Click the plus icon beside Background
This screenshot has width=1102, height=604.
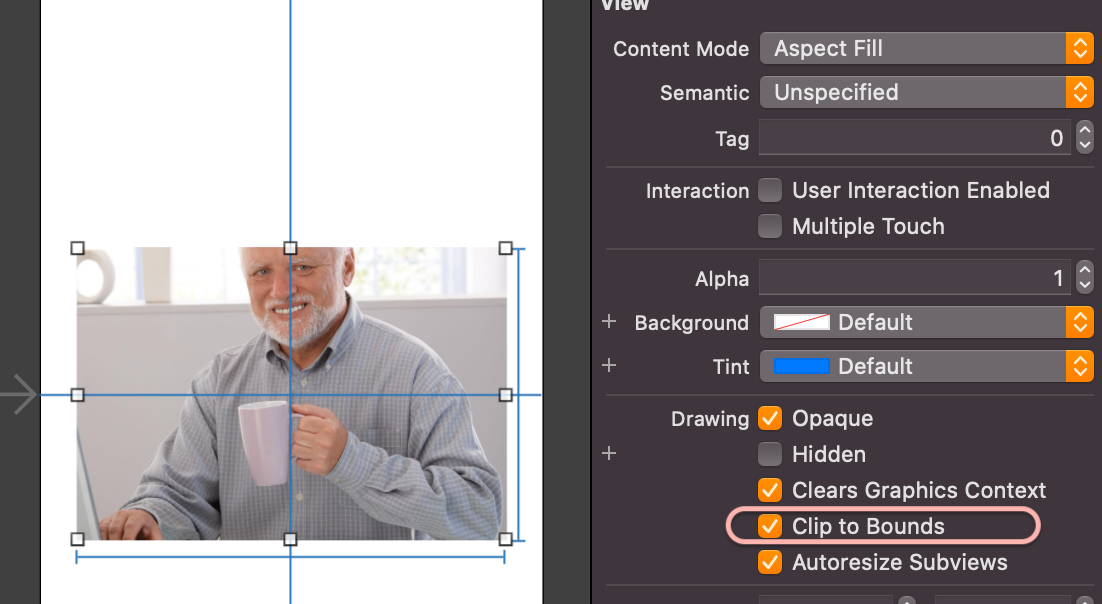[609, 322]
